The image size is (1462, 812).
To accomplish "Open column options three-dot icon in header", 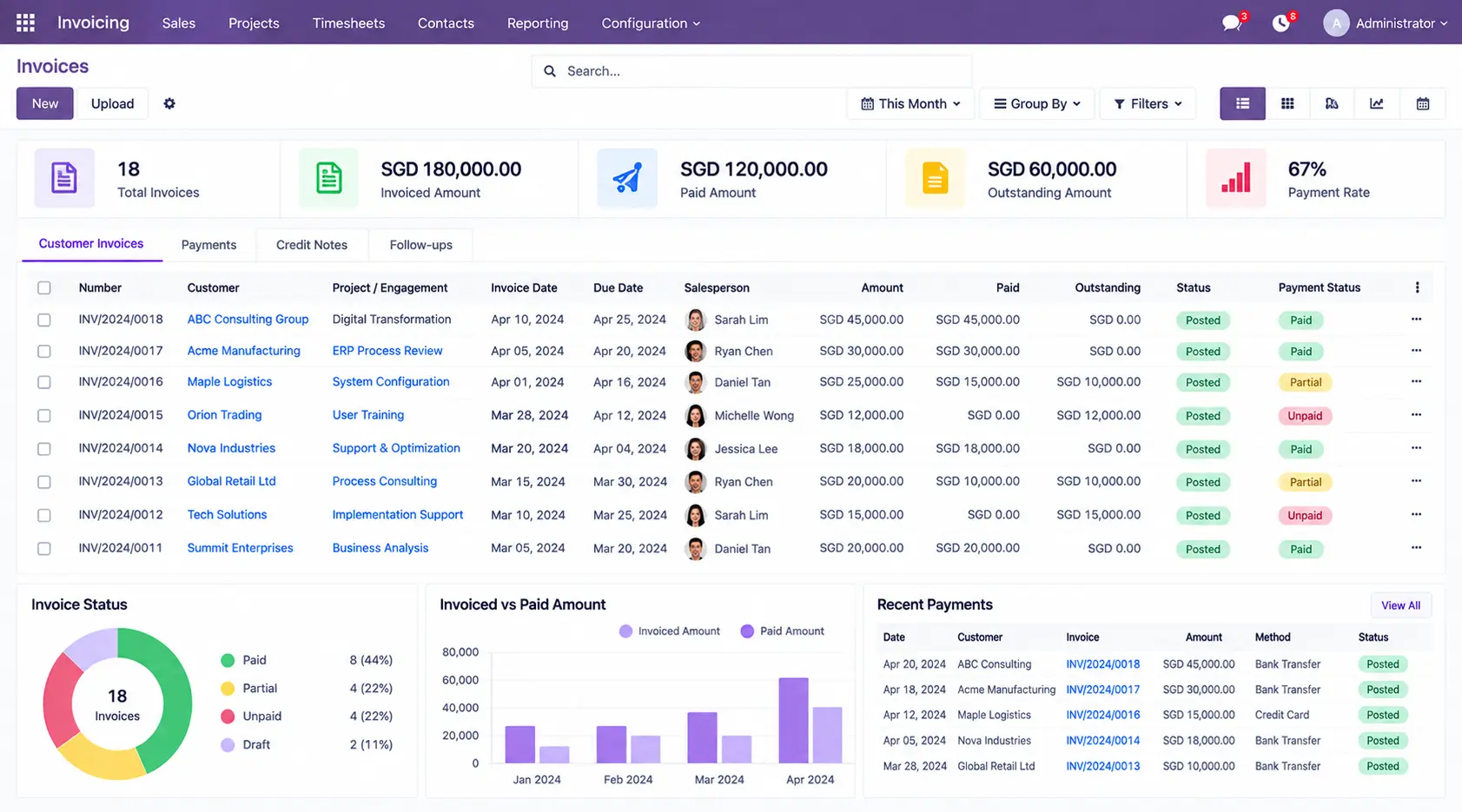I will [1417, 287].
